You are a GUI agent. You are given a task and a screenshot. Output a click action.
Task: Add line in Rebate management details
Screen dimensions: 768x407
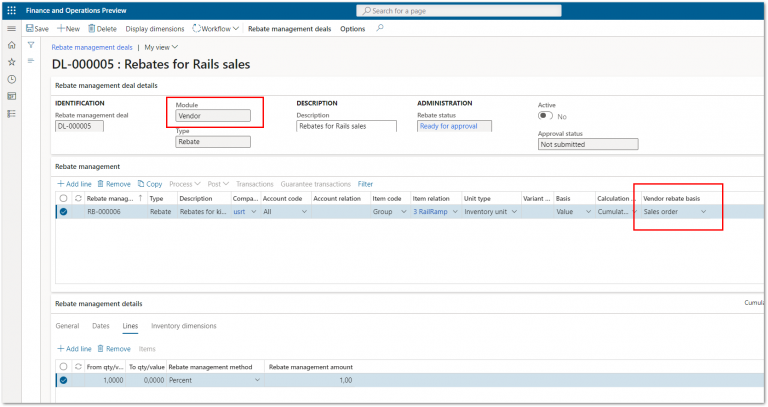pyautogui.click(x=74, y=349)
